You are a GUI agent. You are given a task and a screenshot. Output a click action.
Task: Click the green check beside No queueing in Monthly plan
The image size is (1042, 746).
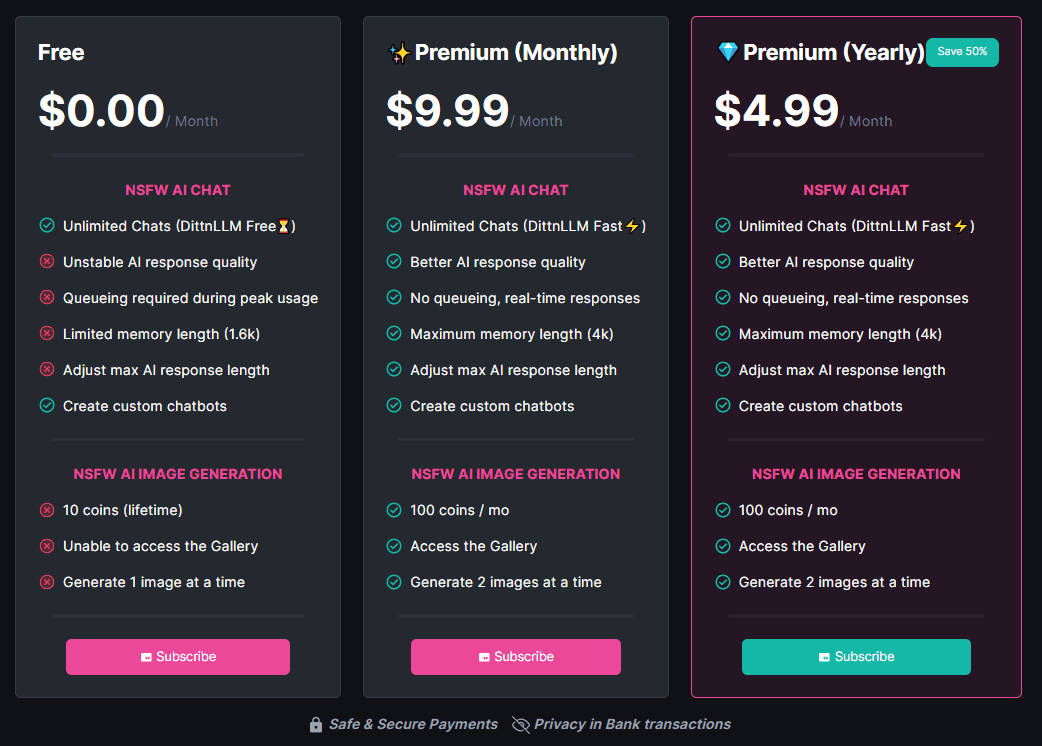(394, 298)
